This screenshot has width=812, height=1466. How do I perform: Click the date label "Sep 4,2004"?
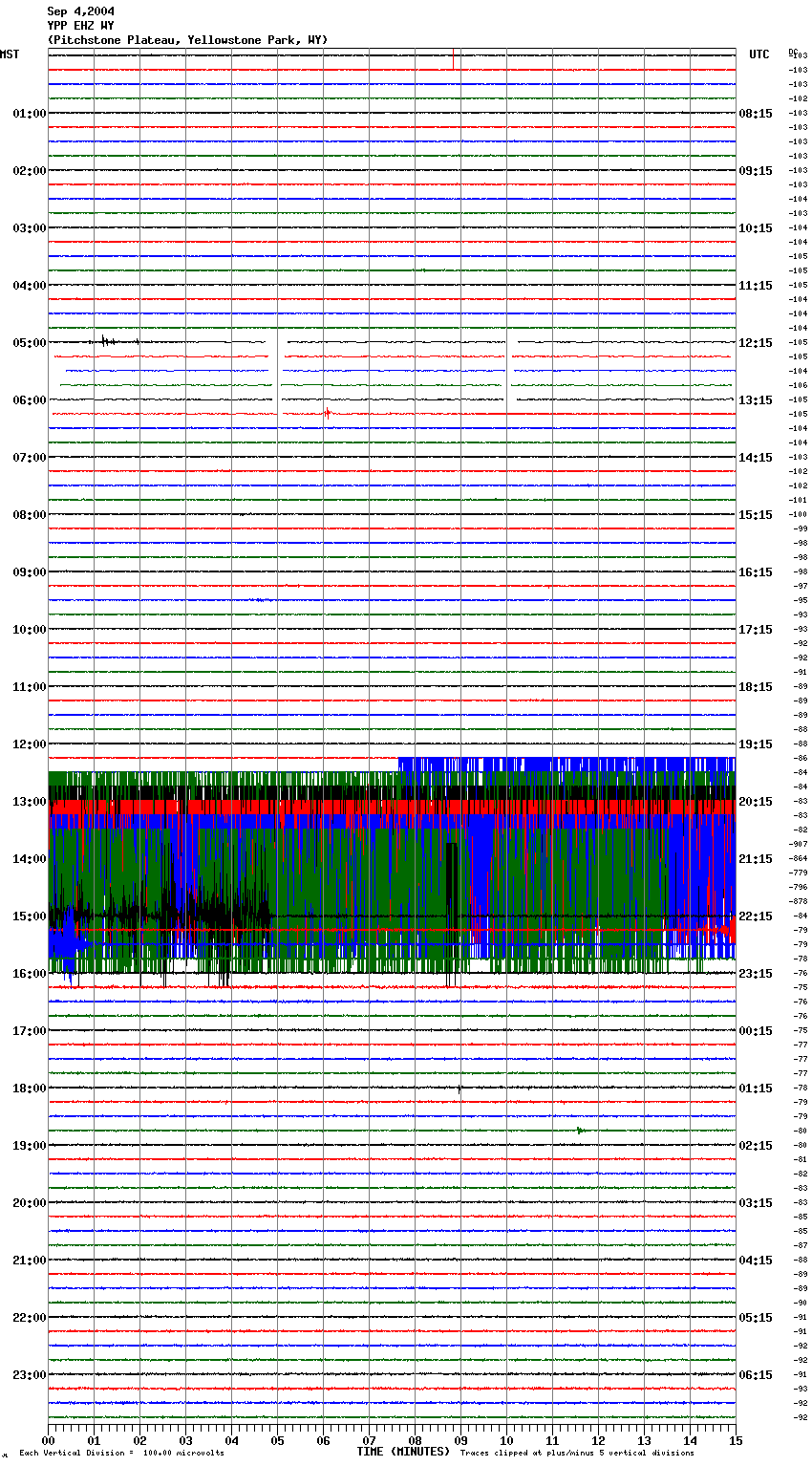tap(81, 11)
